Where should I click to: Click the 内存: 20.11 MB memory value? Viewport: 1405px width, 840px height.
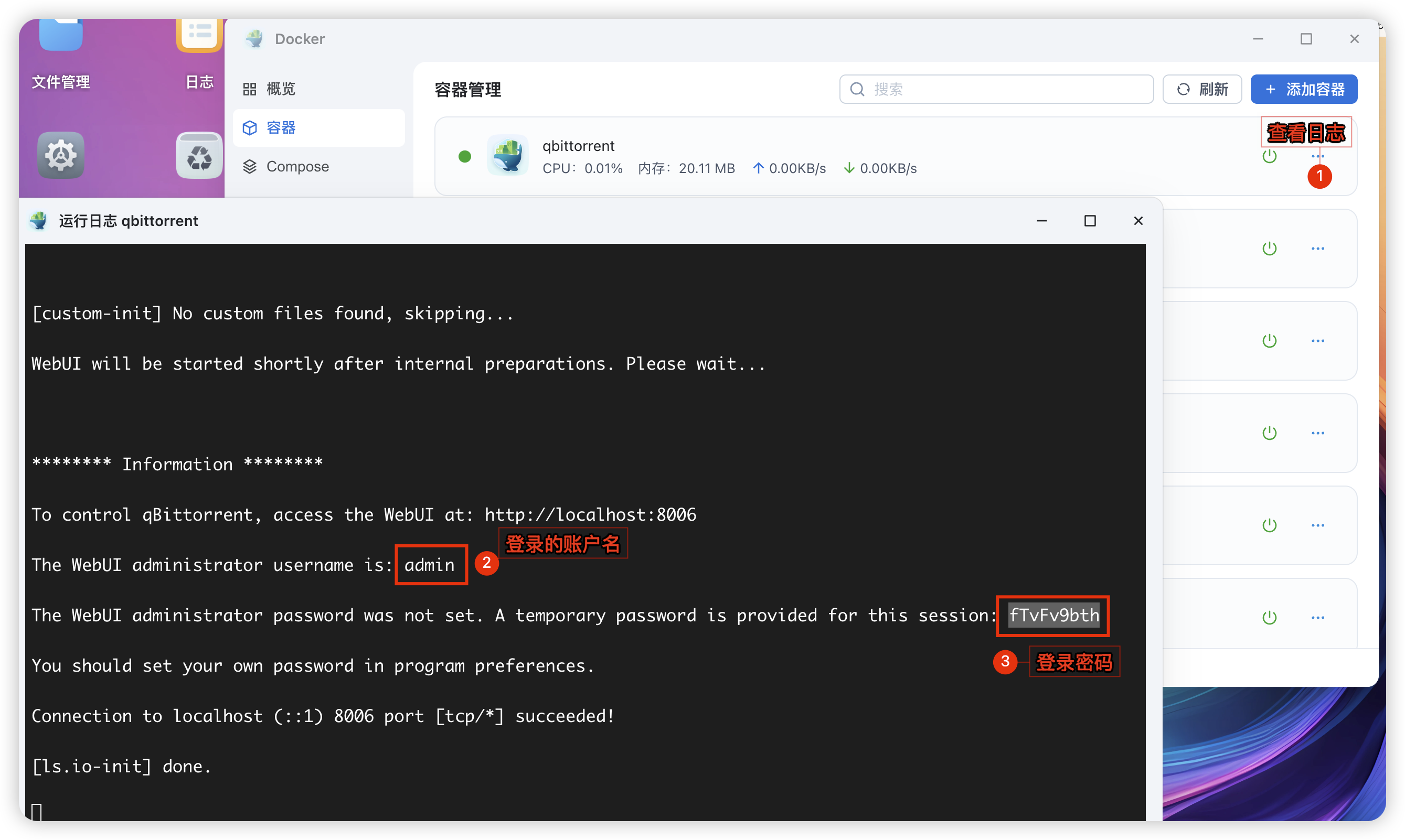pos(686,169)
